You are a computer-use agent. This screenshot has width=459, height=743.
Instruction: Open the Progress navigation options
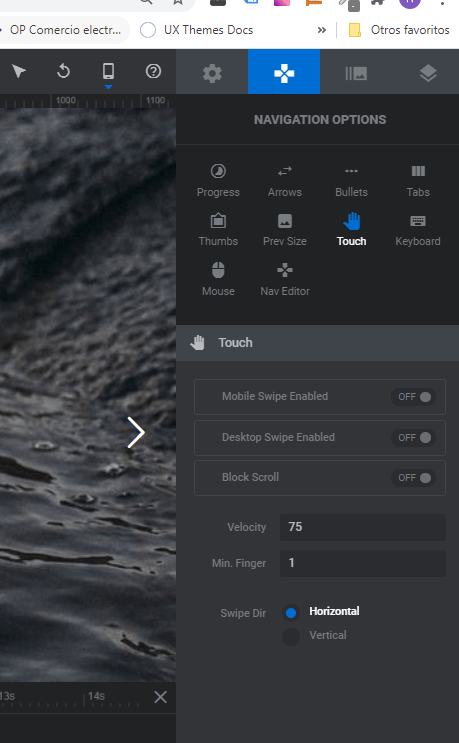point(218,180)
